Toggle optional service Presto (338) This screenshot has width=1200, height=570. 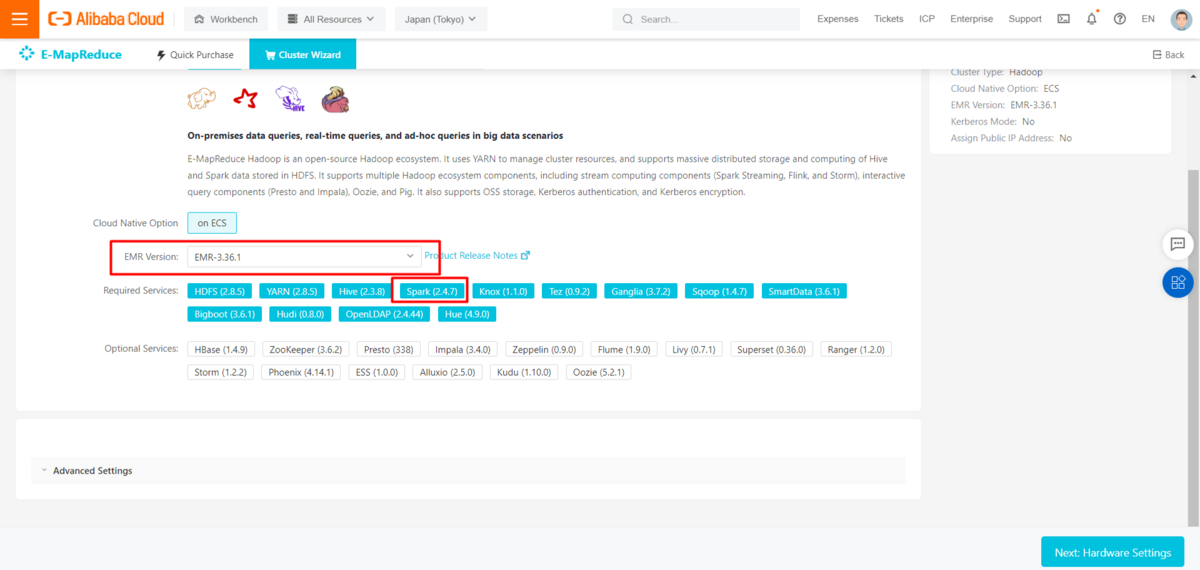(x=389, y=350)
